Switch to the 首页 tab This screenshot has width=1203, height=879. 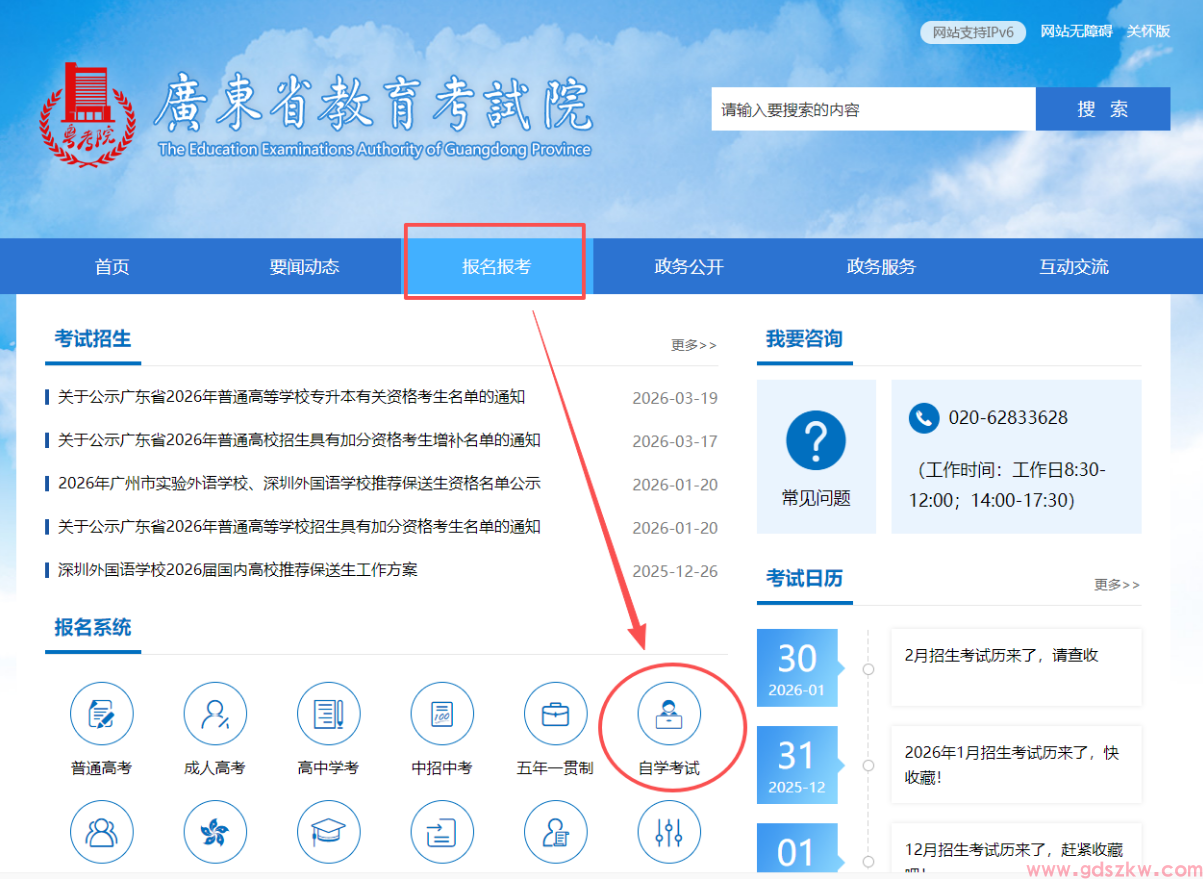tap(111, 266)
